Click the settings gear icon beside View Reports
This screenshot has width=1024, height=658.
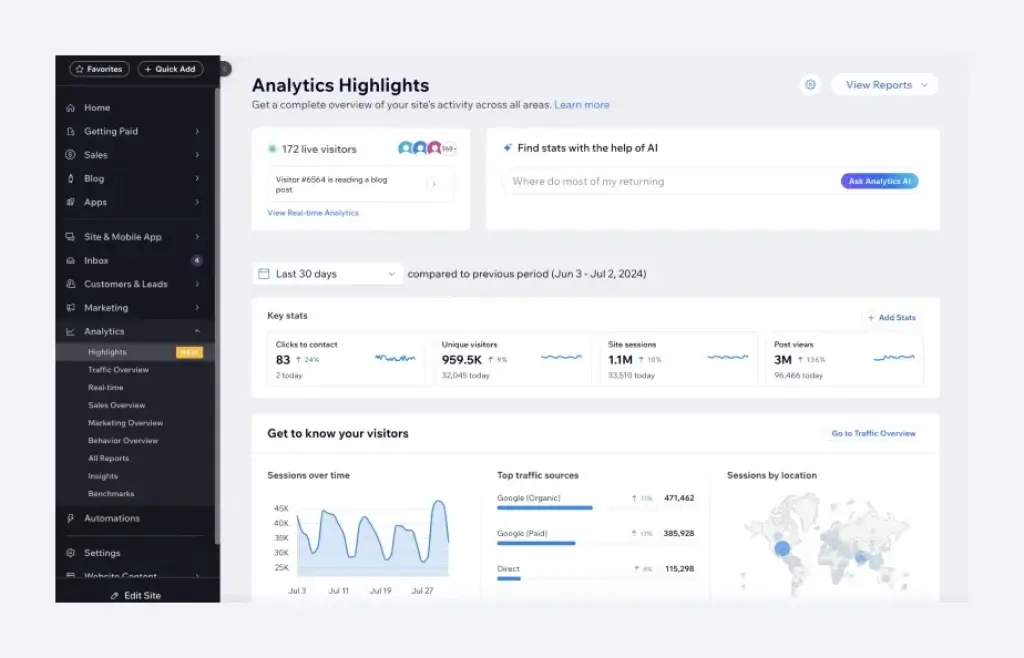click(810, 85)
